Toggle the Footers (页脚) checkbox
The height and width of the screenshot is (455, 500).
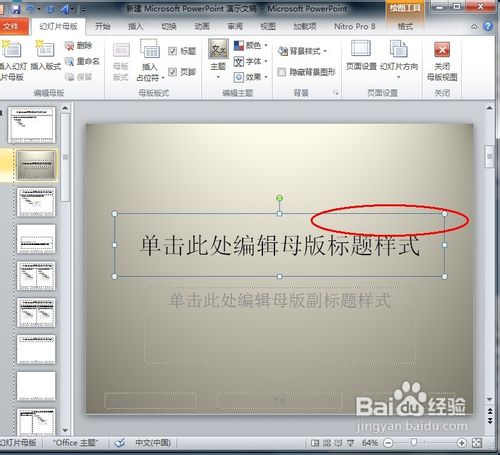tap(172, 72)
